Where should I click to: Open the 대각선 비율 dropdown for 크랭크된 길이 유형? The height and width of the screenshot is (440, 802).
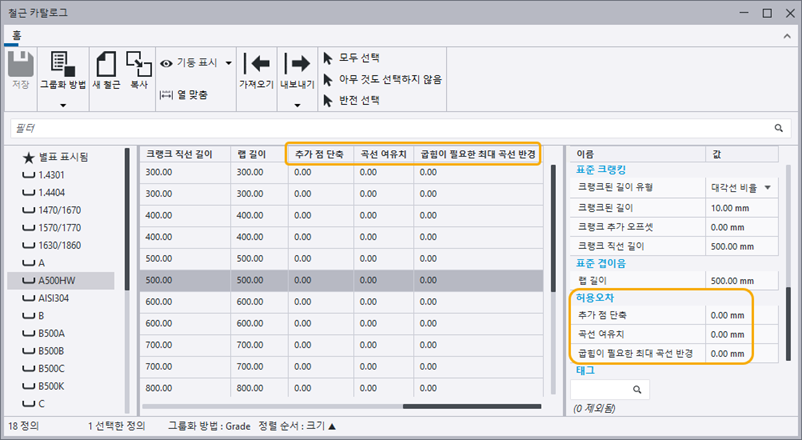pos(768,187)
